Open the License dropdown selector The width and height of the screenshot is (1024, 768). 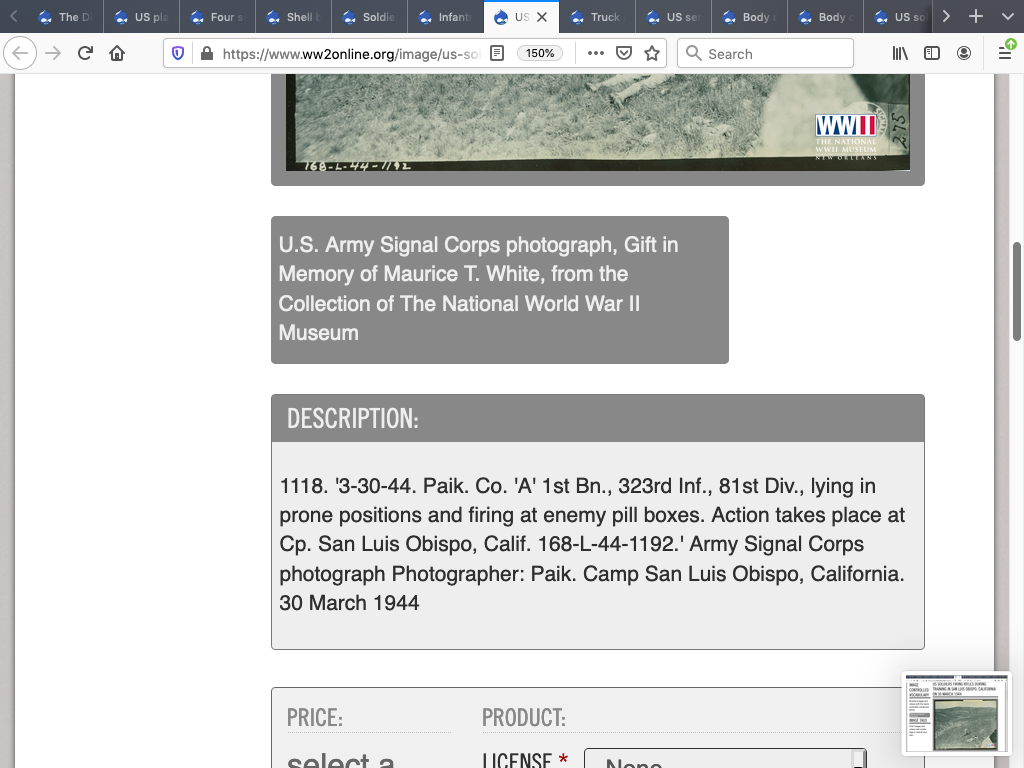point(724,760)
